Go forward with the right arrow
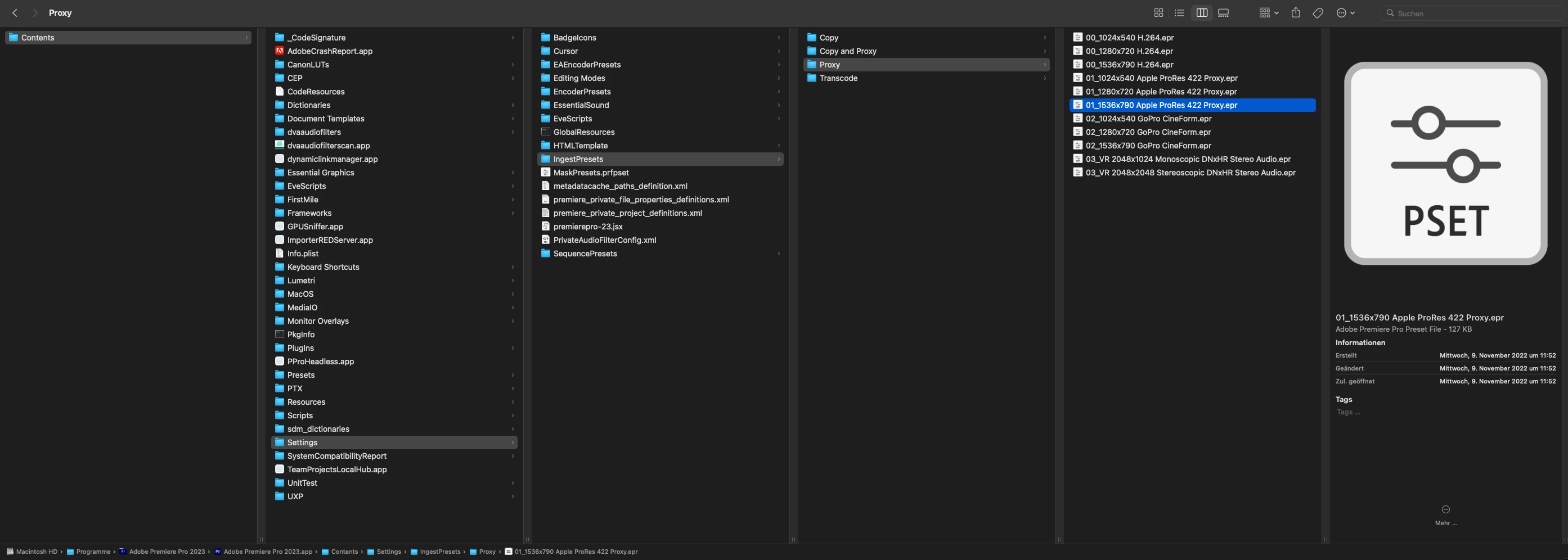Image resolution: width=1568 pixels, height=560 pixels. pyautogui.click(x=35, y=13)
